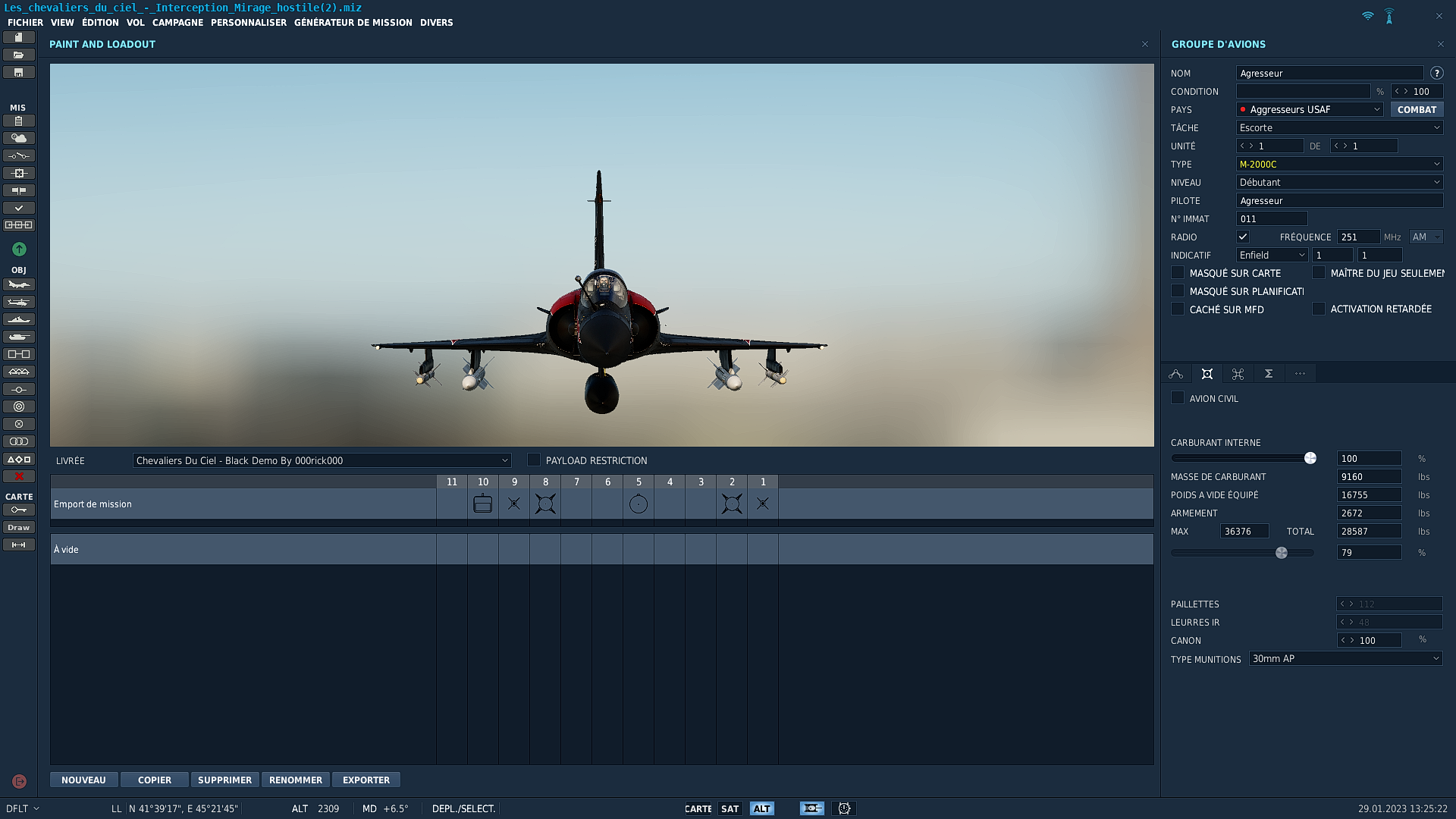Expand the Livrée livery dropdown
1456x819 pixels.
tap(504, 460)
